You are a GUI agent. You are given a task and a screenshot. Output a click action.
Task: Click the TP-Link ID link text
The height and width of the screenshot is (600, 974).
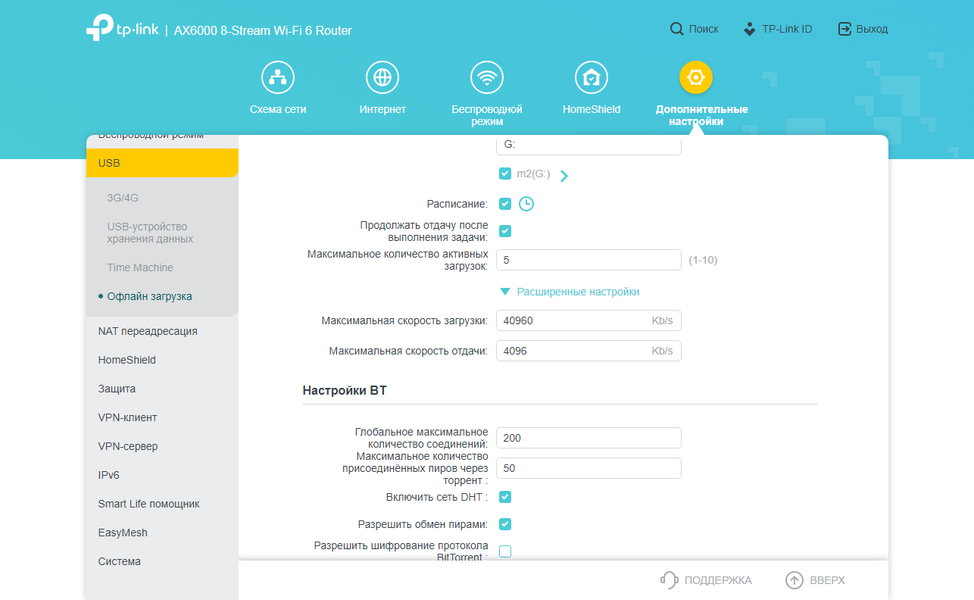pos(787,29)
